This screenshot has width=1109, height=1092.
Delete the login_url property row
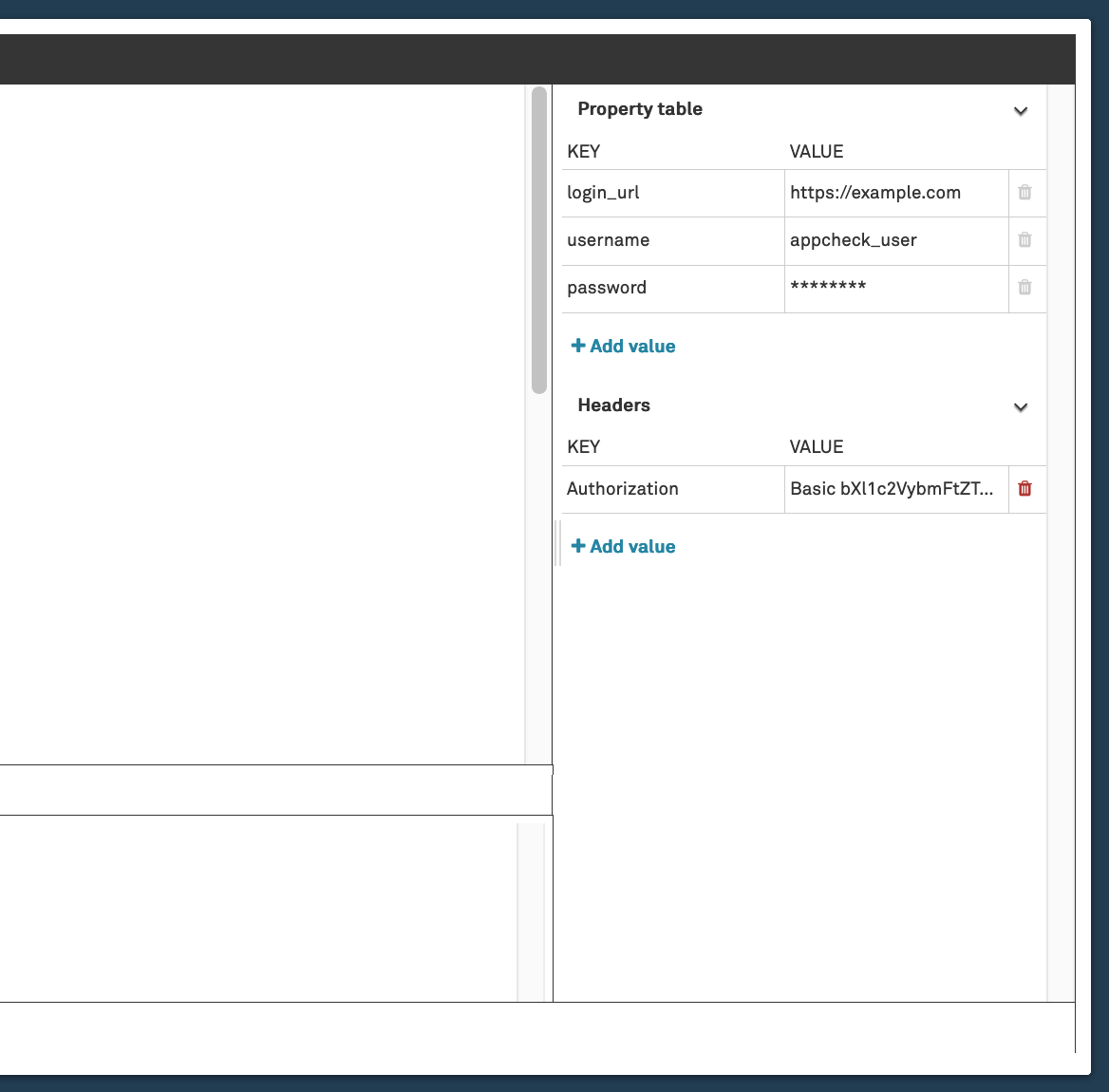(x=1024, y=193)
